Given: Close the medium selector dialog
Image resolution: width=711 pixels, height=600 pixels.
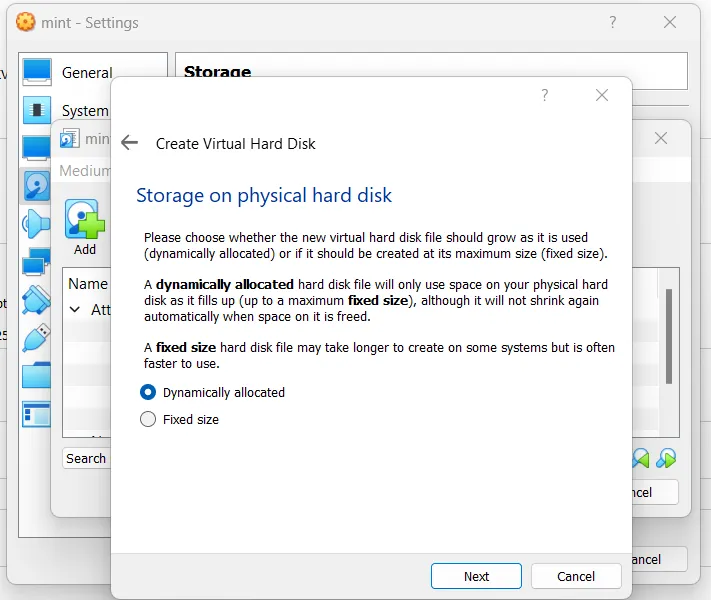Looking at the screenshot, I should [661, 138].
